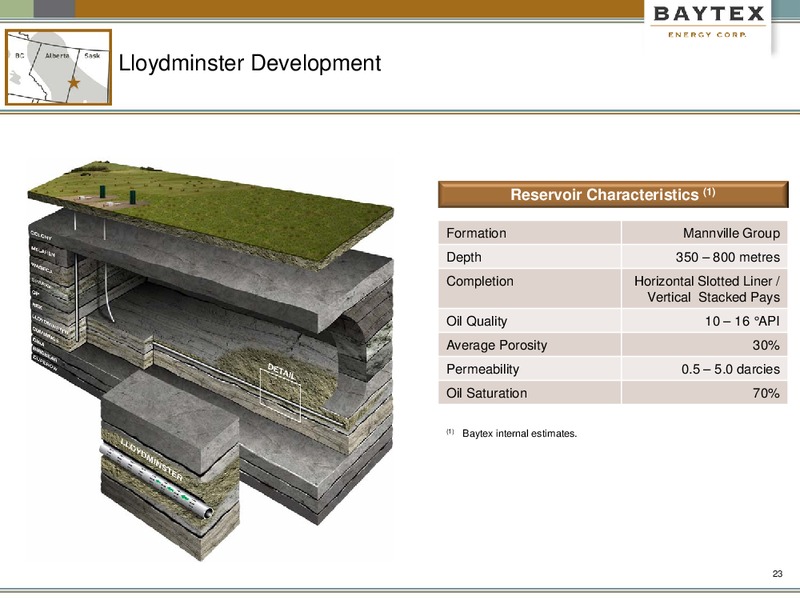The image size is (800, 600).
Task: Click page number 23
Action: pos(777,573)
